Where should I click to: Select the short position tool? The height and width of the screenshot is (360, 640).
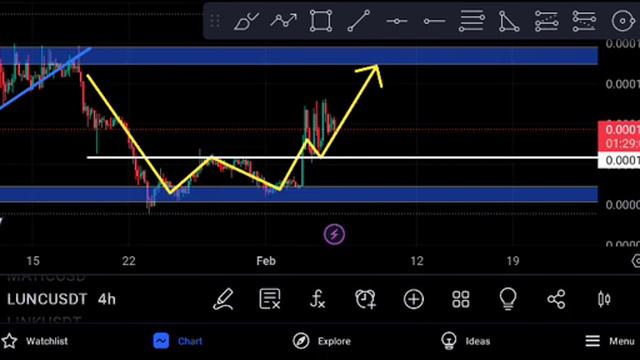[x=584, y=21]
